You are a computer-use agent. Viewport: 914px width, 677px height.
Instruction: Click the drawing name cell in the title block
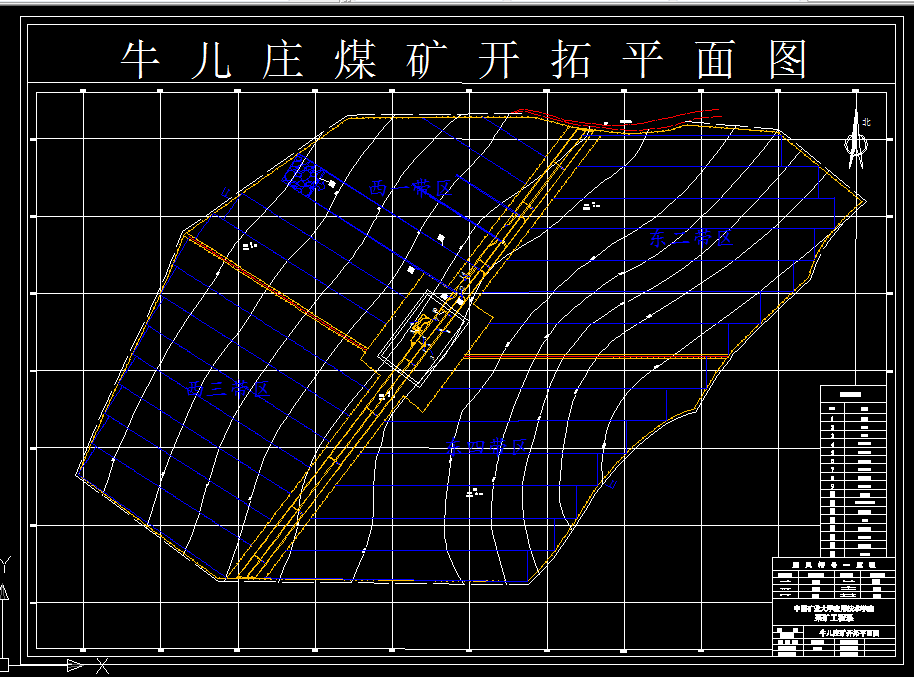point(850,633)
